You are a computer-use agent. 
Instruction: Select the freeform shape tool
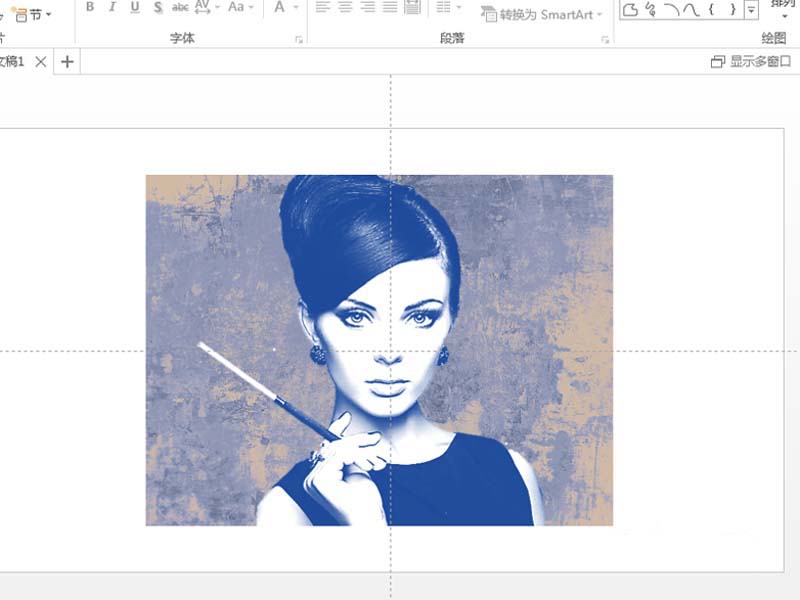click(x=631, y=10)
